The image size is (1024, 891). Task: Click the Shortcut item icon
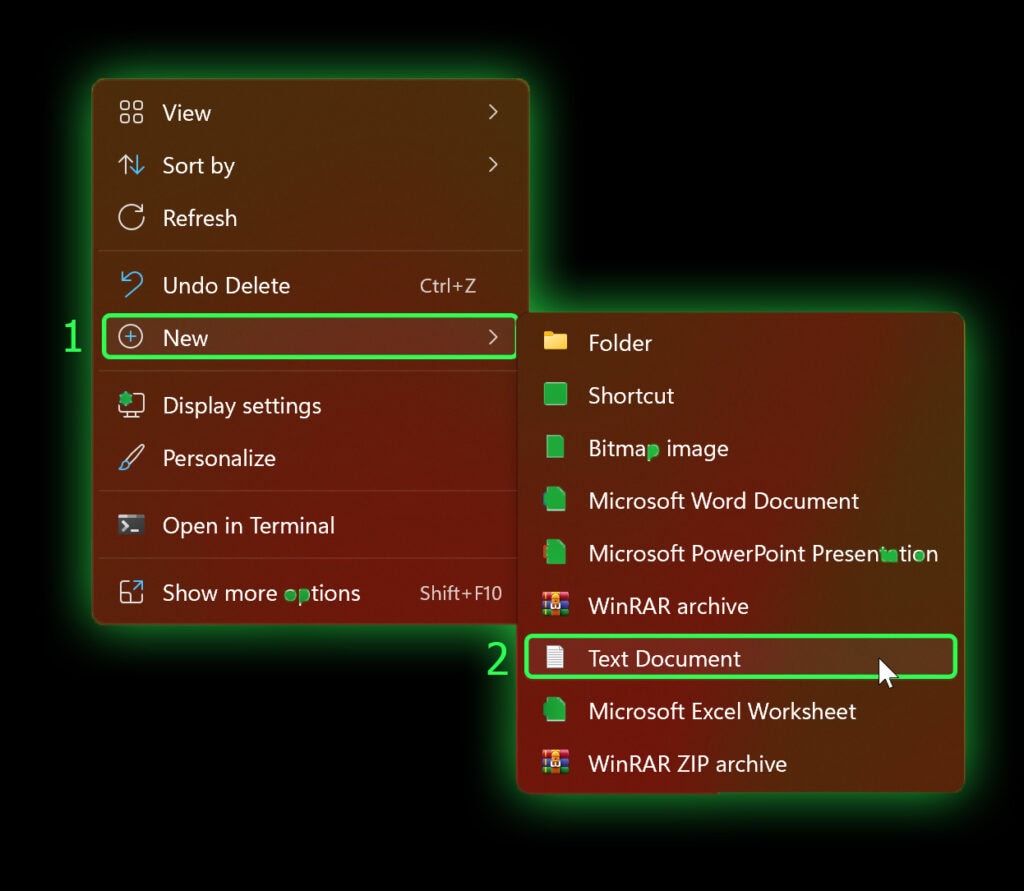point(555,394)
